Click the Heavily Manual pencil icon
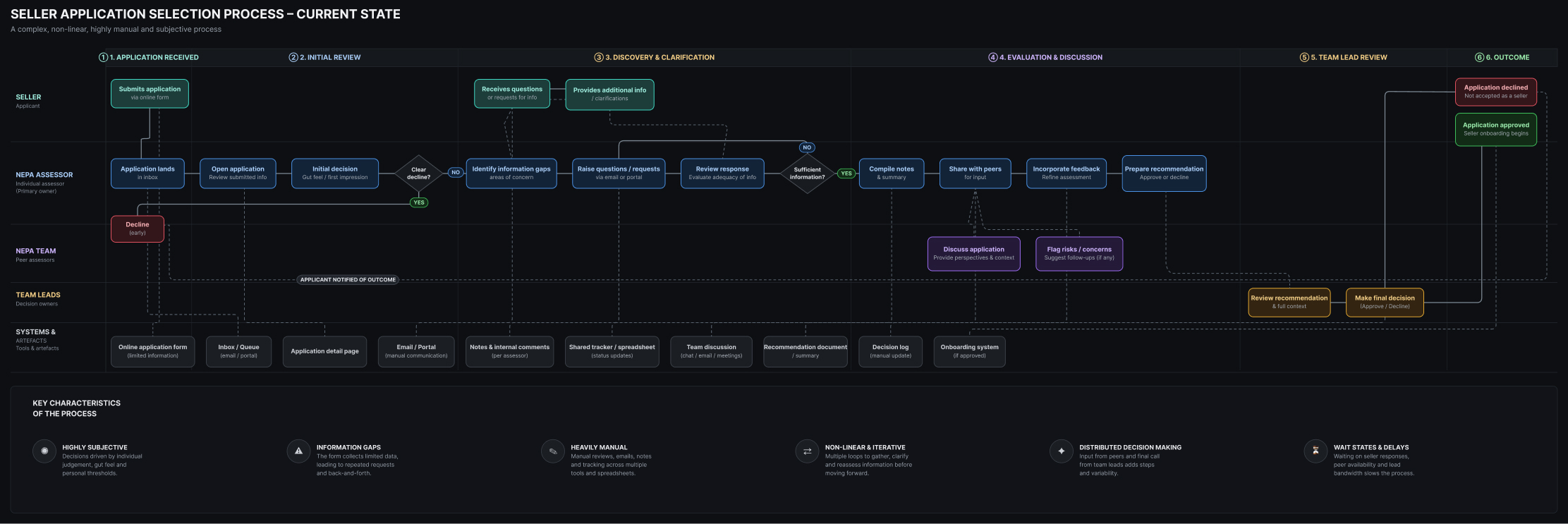 point(553,451)
